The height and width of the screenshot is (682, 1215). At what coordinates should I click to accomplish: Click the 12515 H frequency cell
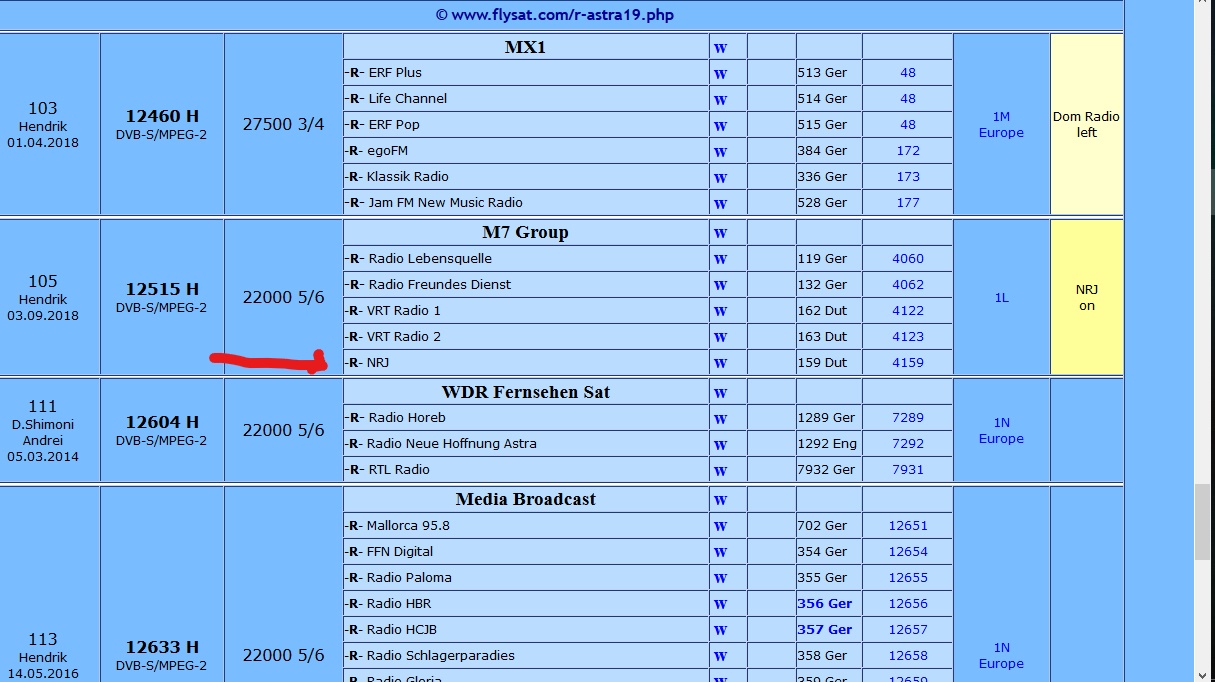[x=162, y=297]
